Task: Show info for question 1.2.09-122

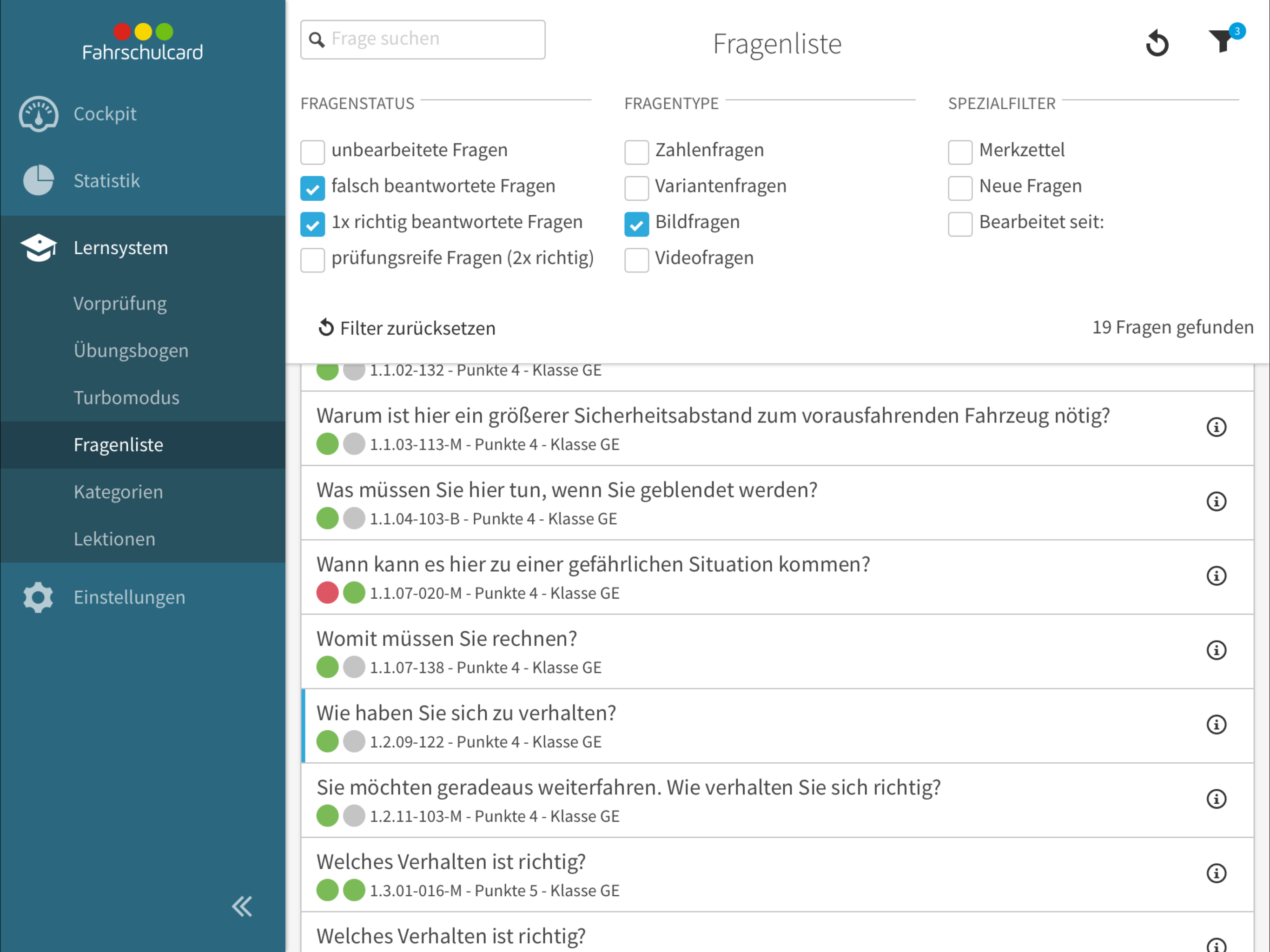Action: coord(1216,725)
